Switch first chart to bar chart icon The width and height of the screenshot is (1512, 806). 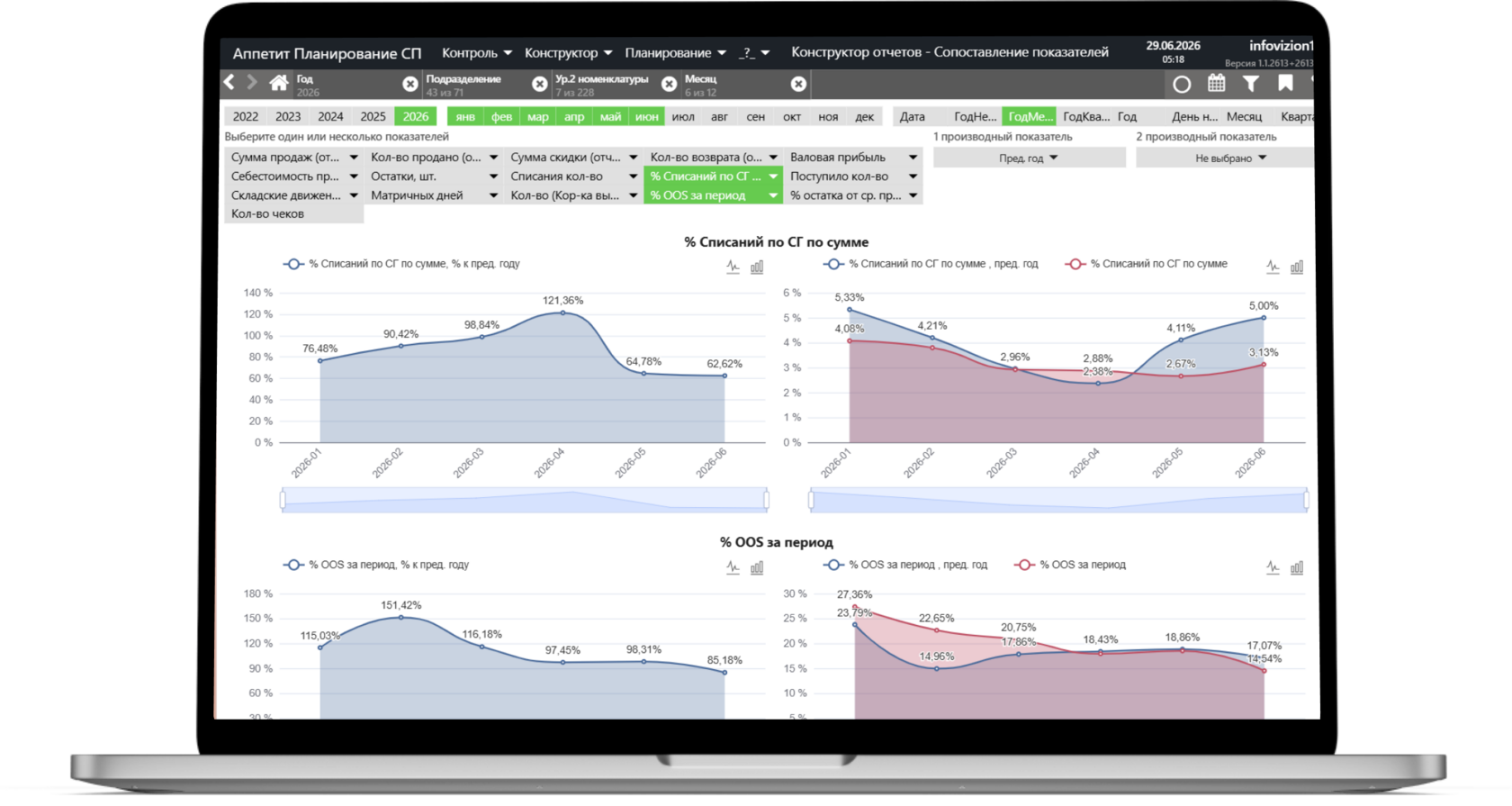coord(757,267)
